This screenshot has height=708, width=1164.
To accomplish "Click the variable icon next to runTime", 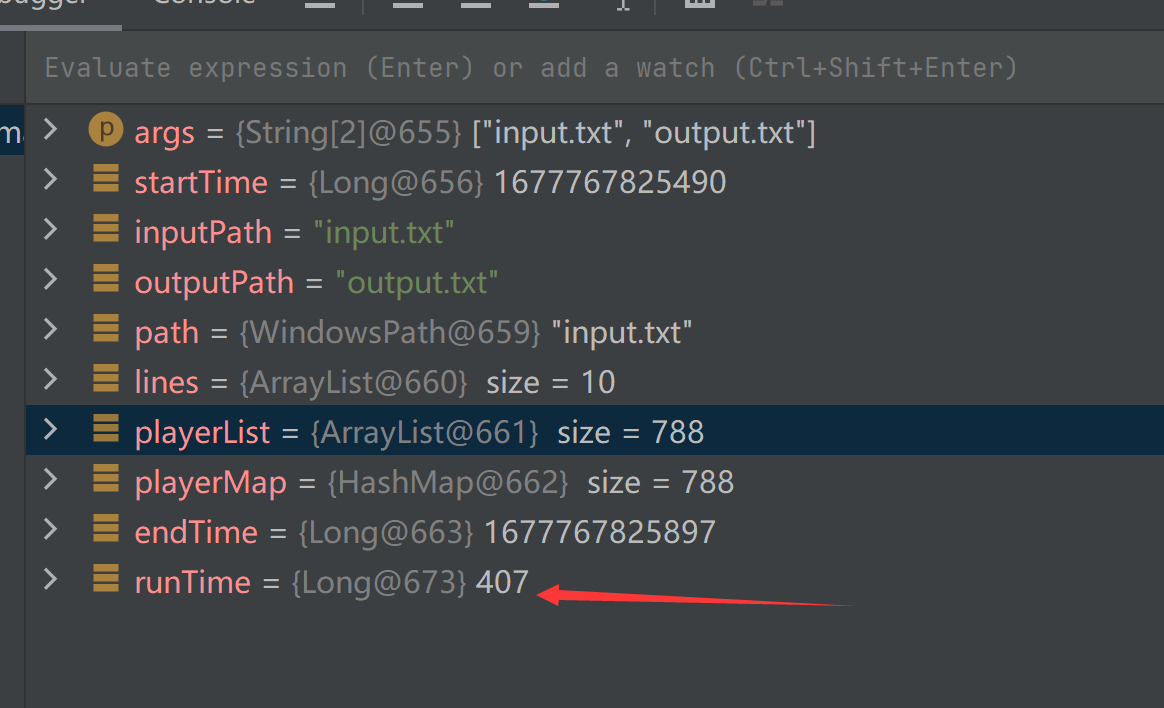I will 105,580.
